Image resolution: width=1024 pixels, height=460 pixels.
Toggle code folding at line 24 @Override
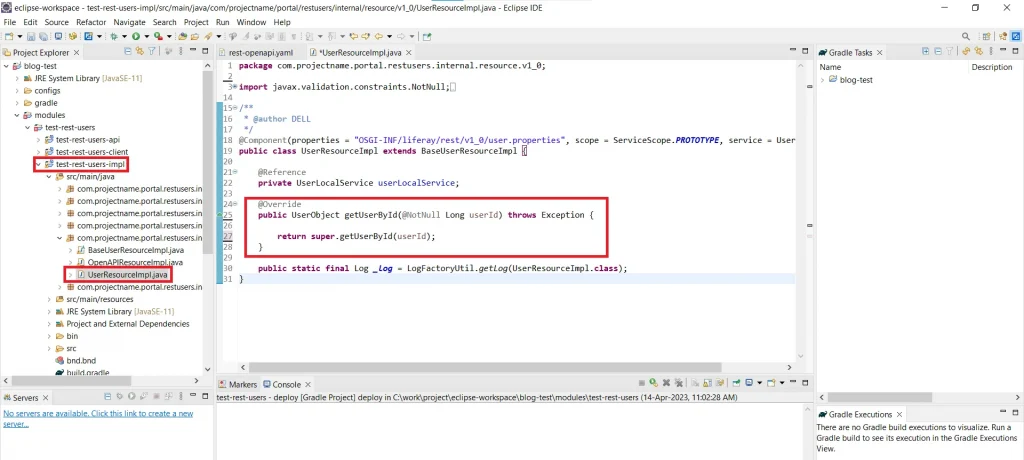click(x=234, y=204)
